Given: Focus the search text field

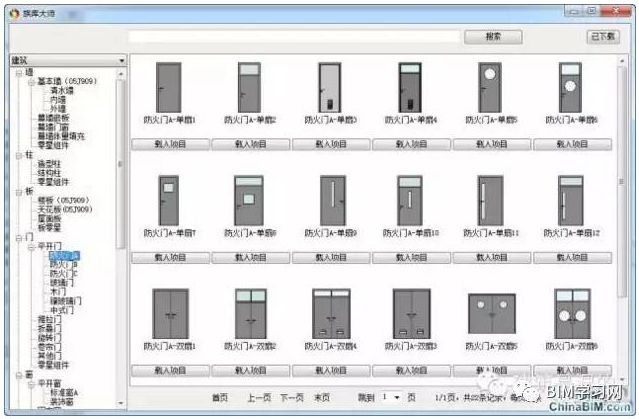Looking at the screenshot, I should (294, 37).
